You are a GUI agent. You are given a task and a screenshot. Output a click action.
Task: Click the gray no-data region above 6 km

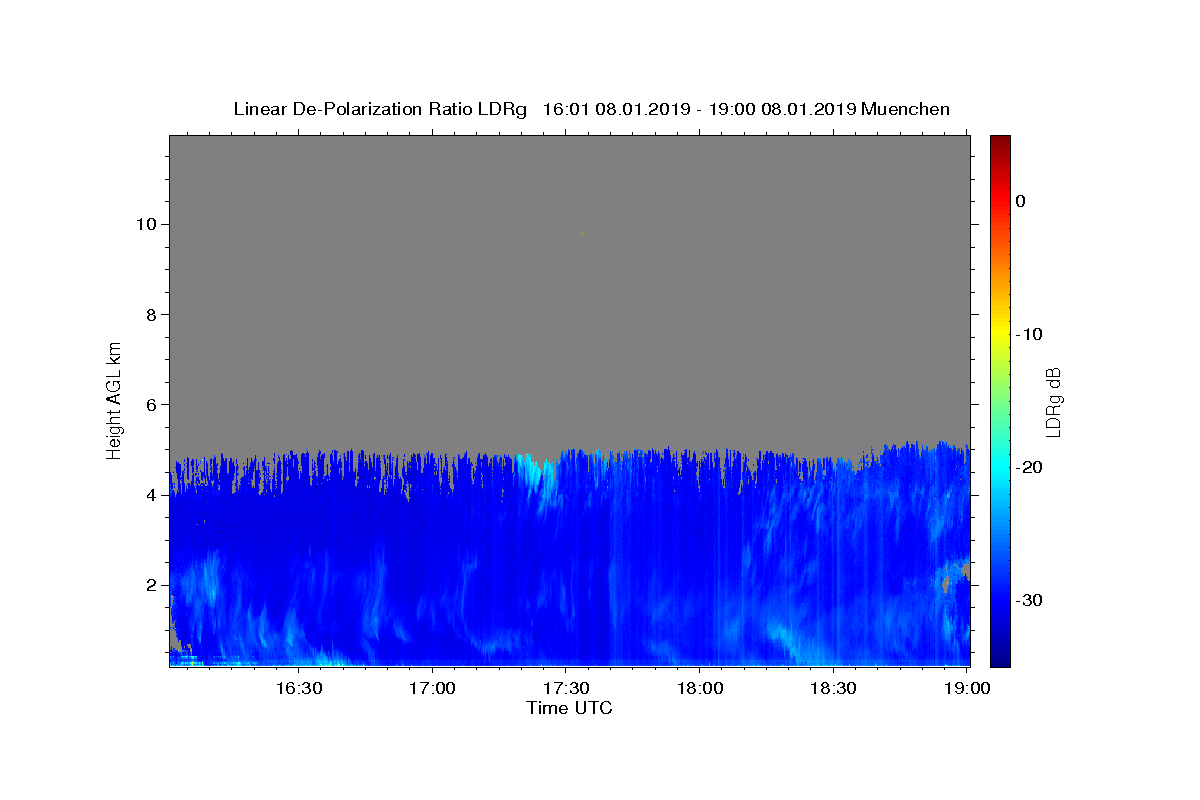(569, 270)
